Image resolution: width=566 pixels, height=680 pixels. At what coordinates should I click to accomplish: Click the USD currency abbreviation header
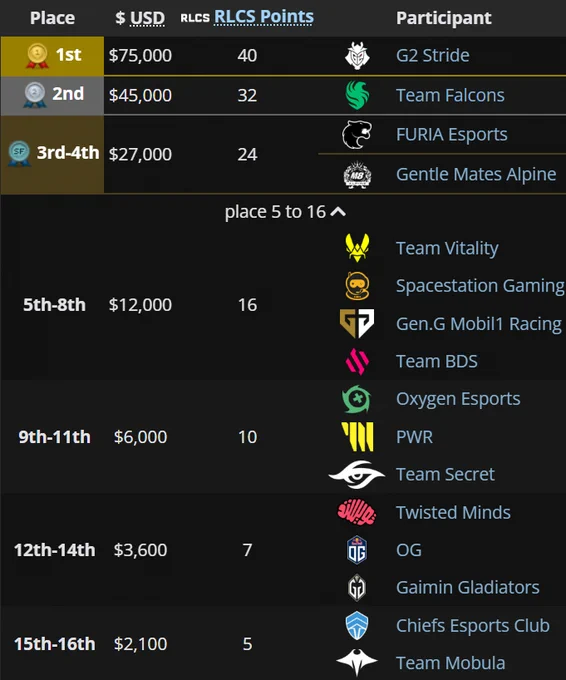147,18
